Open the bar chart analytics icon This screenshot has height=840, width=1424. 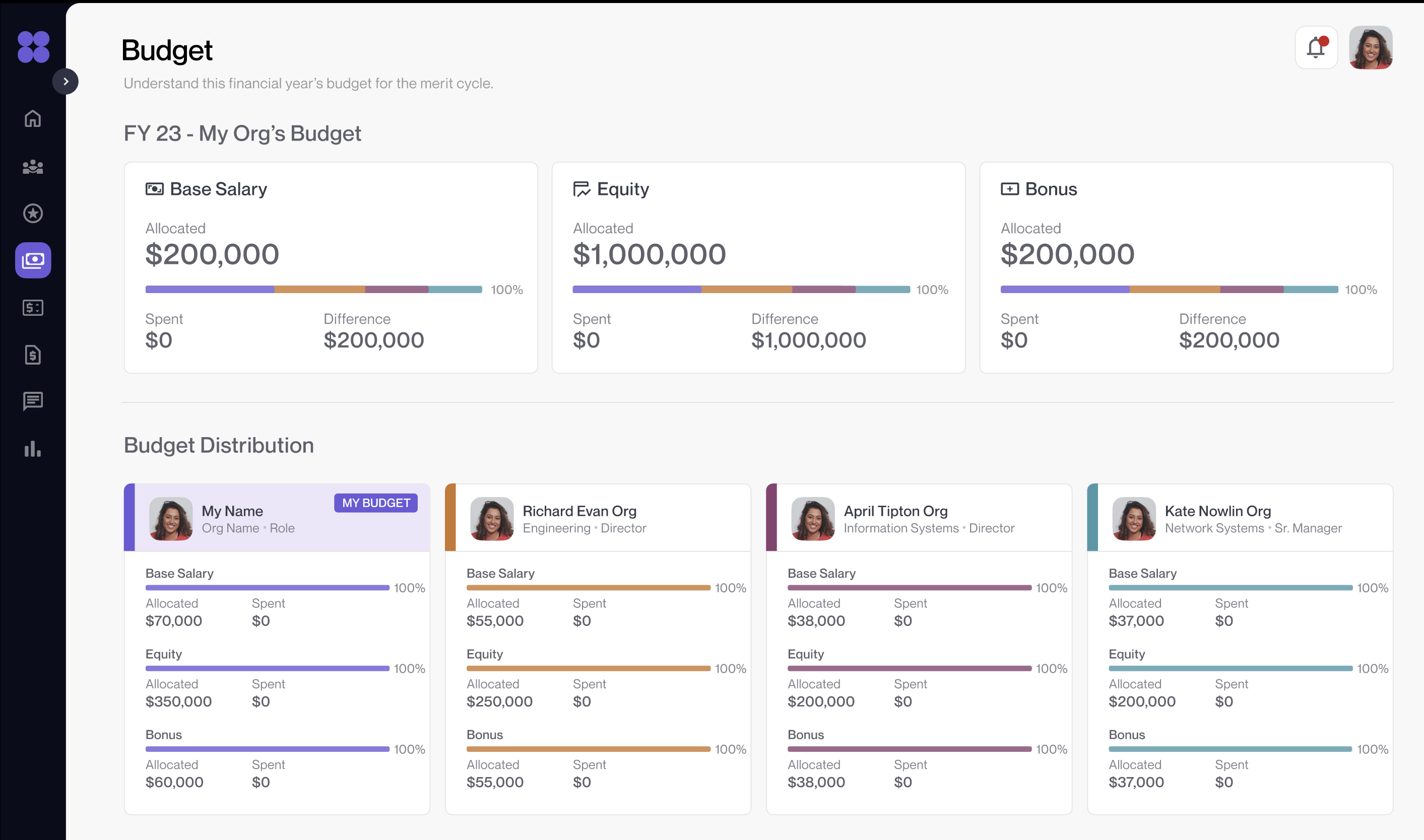33,449
